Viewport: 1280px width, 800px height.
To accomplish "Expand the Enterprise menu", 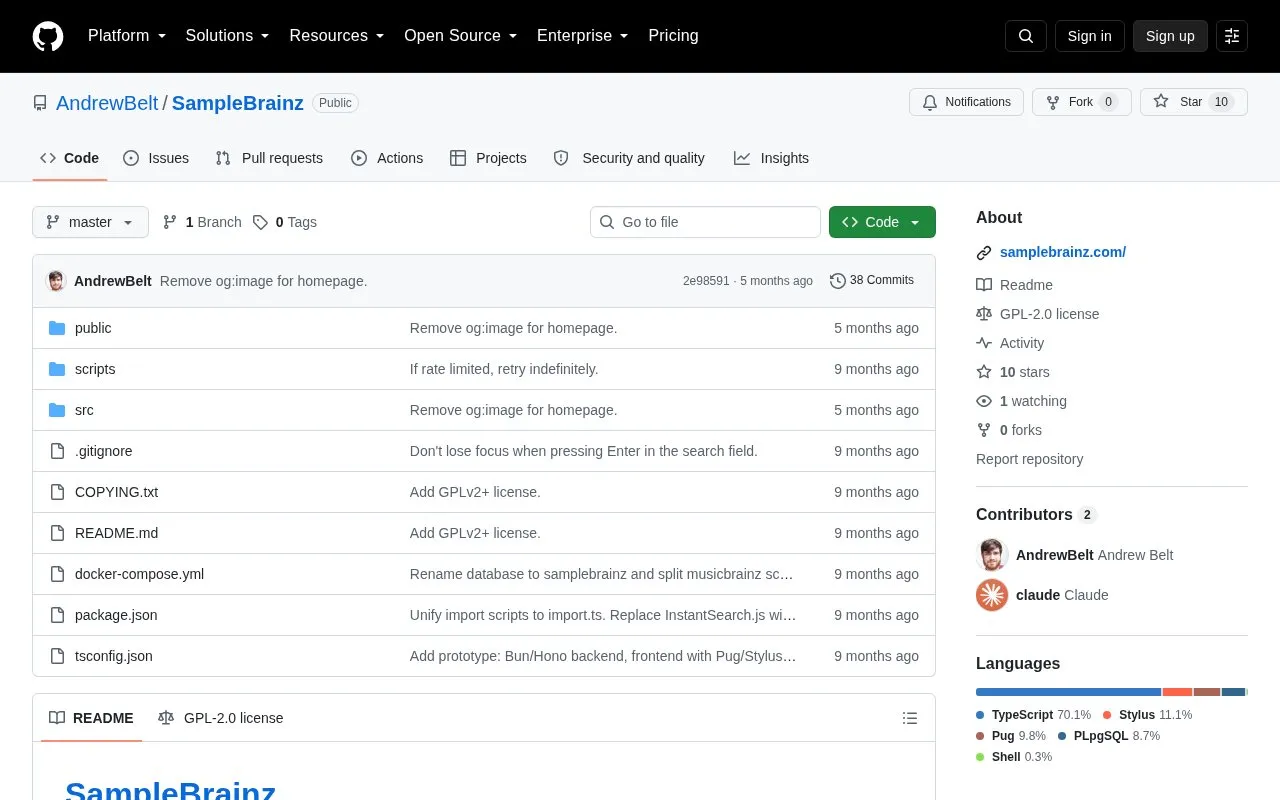I will click(x=583, y=36).
